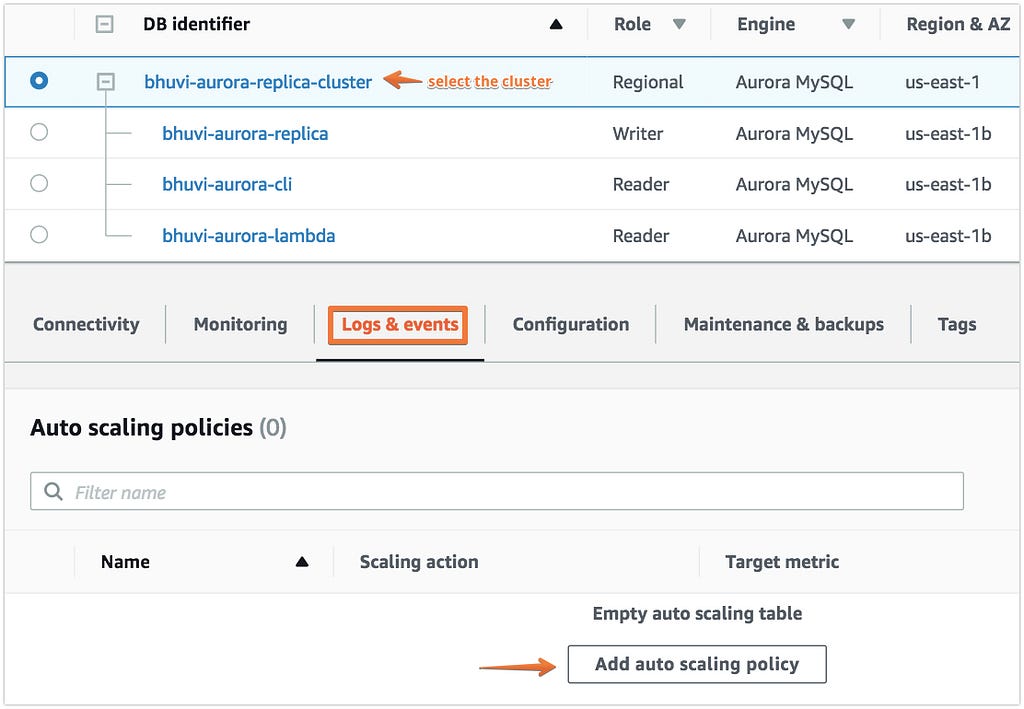Viewport: 1024px width, 709px height.
Task: Switch to the Tags tab
Action: (957, 324)
